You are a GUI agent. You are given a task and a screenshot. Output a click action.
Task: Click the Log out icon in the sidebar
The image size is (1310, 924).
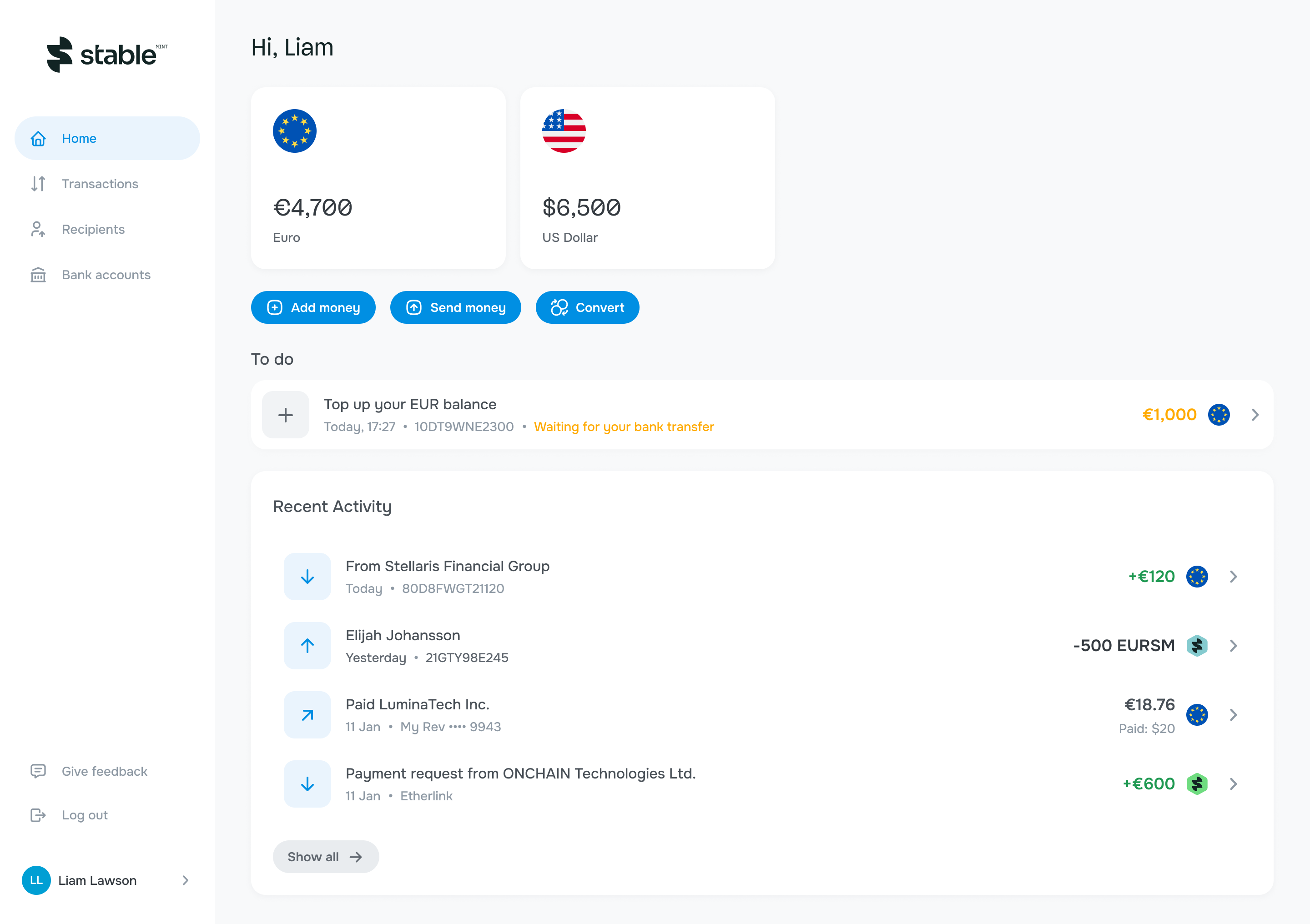pos(38,814)
